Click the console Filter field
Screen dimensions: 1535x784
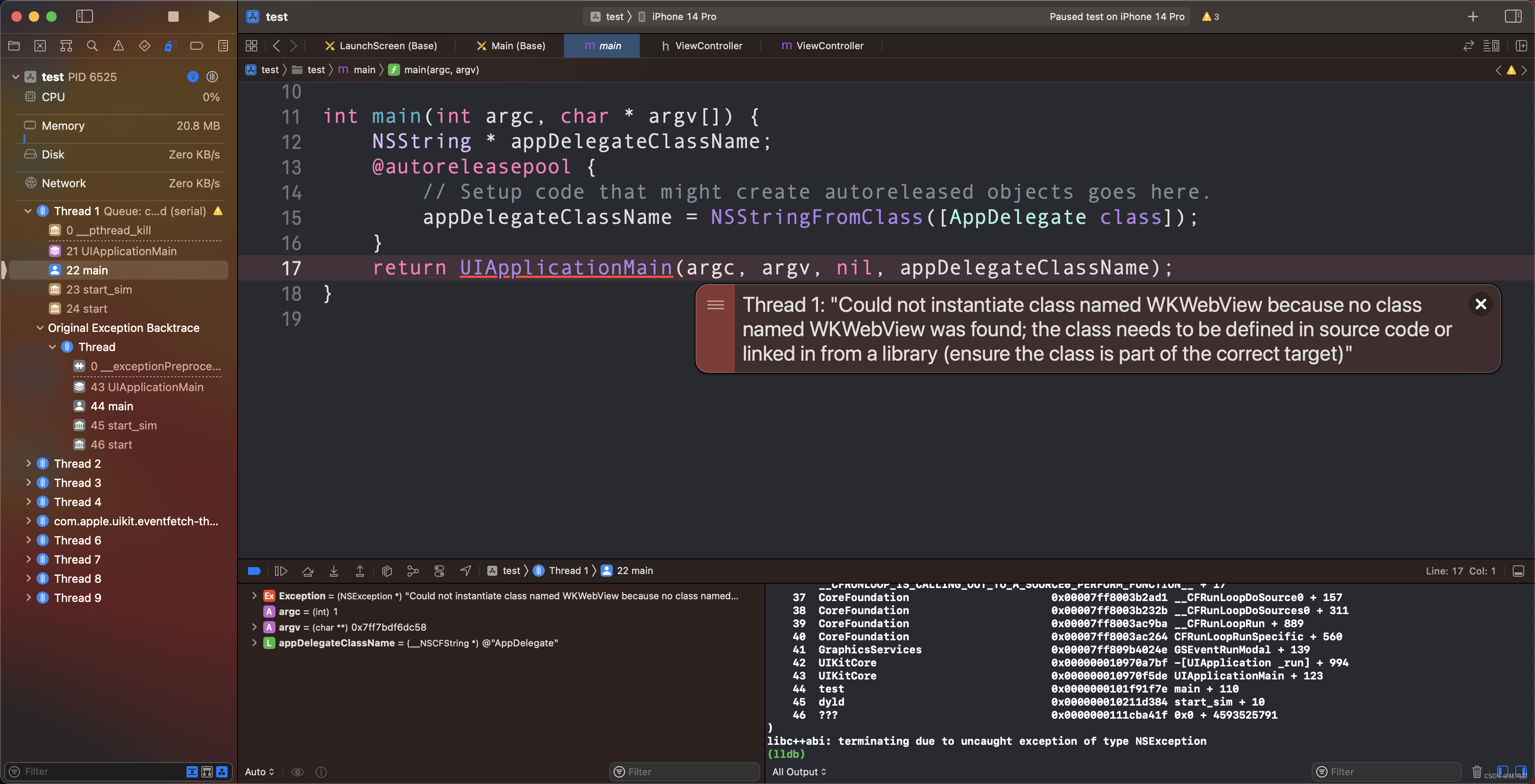tap(1387, 771)
